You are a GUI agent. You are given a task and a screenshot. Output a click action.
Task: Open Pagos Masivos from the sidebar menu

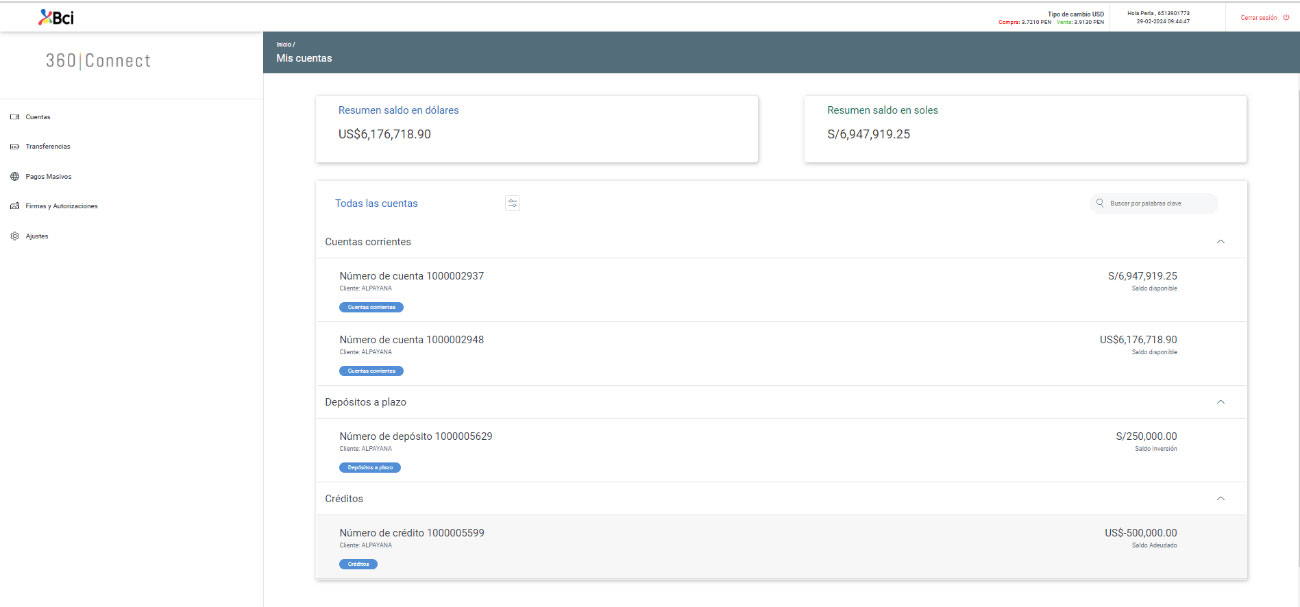coord(48,177)
